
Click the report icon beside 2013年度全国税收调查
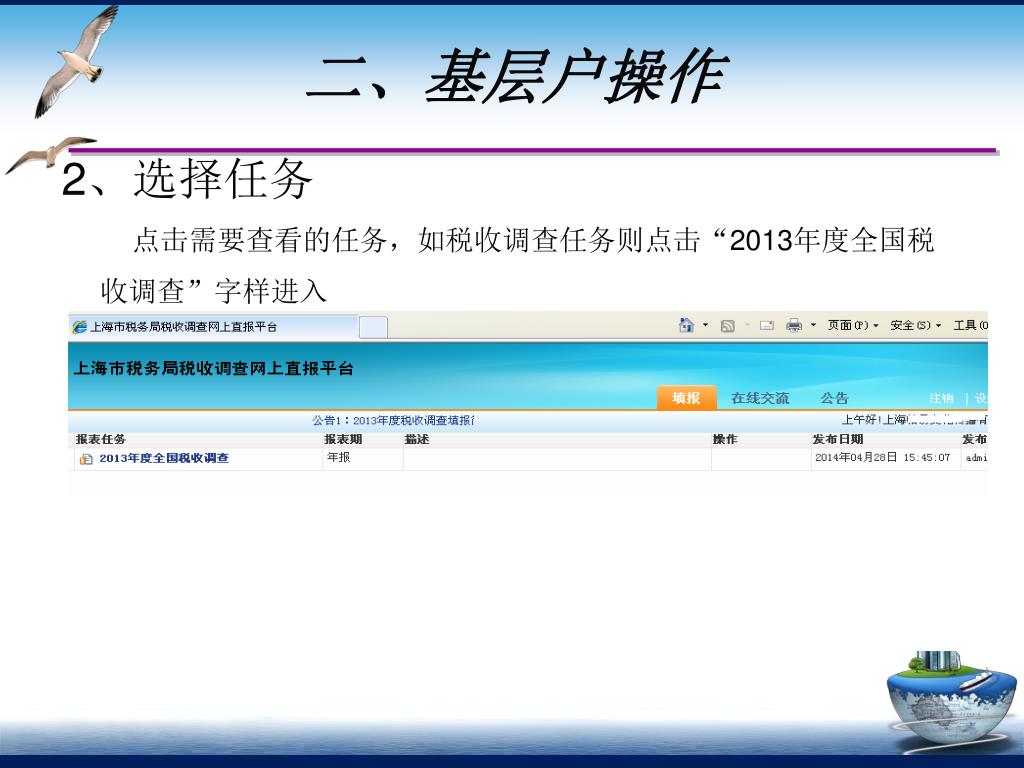point(86,459)
